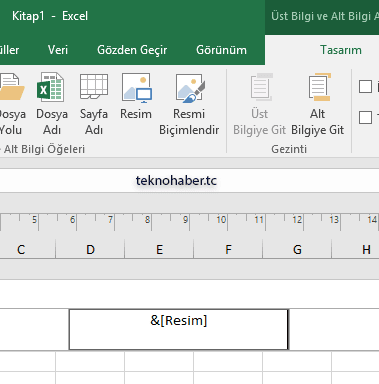Go to header with Üst Bilgiye Git
The width and height of the screenshot is (379, 384).
pyautogui.click(x=259, y=104)
